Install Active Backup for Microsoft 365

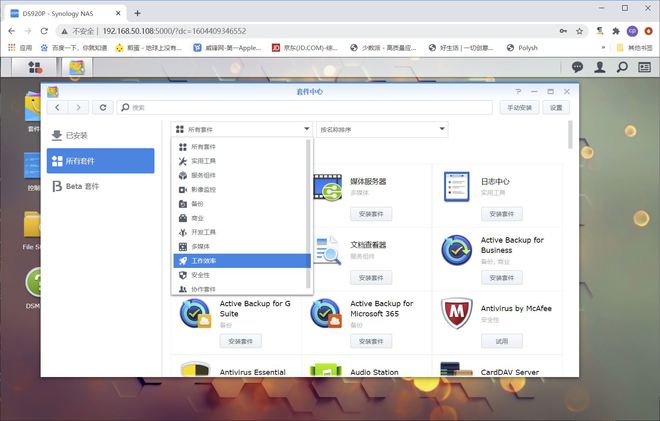click(371, 341)
